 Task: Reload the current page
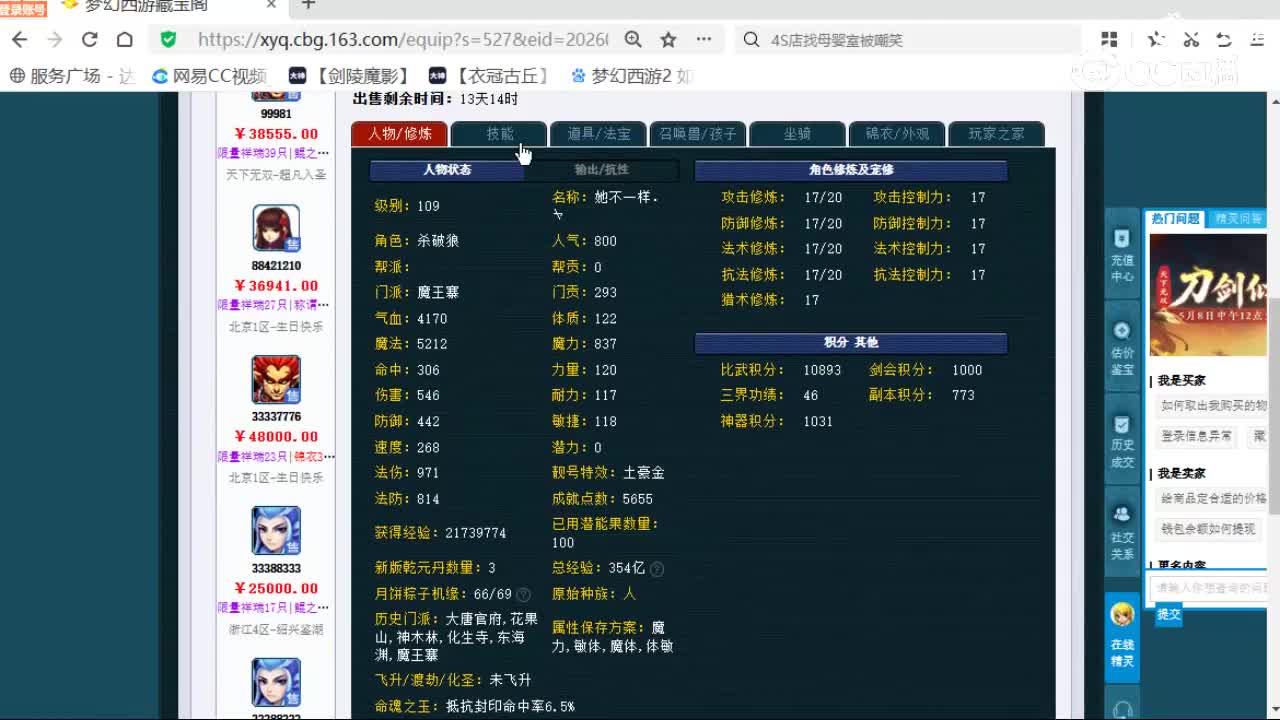click(90, 40)
